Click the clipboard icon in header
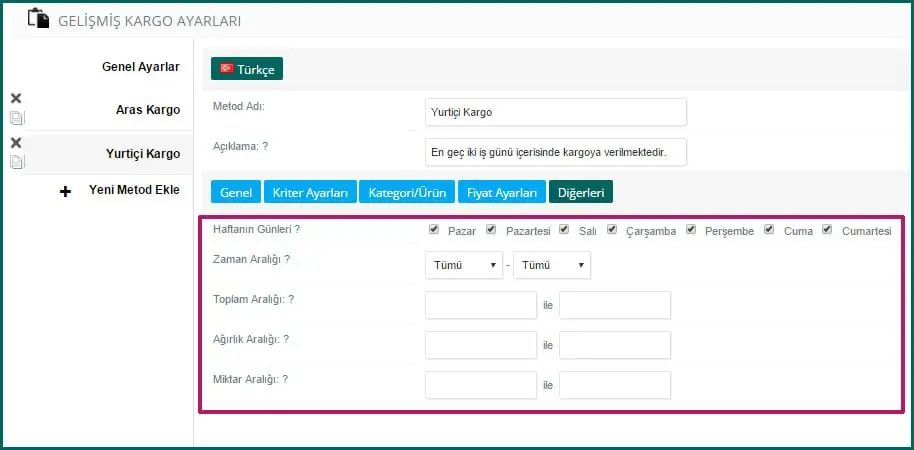The width and height of the screenshot is (914, 450). pyautogui.click(x=38, y=19)
